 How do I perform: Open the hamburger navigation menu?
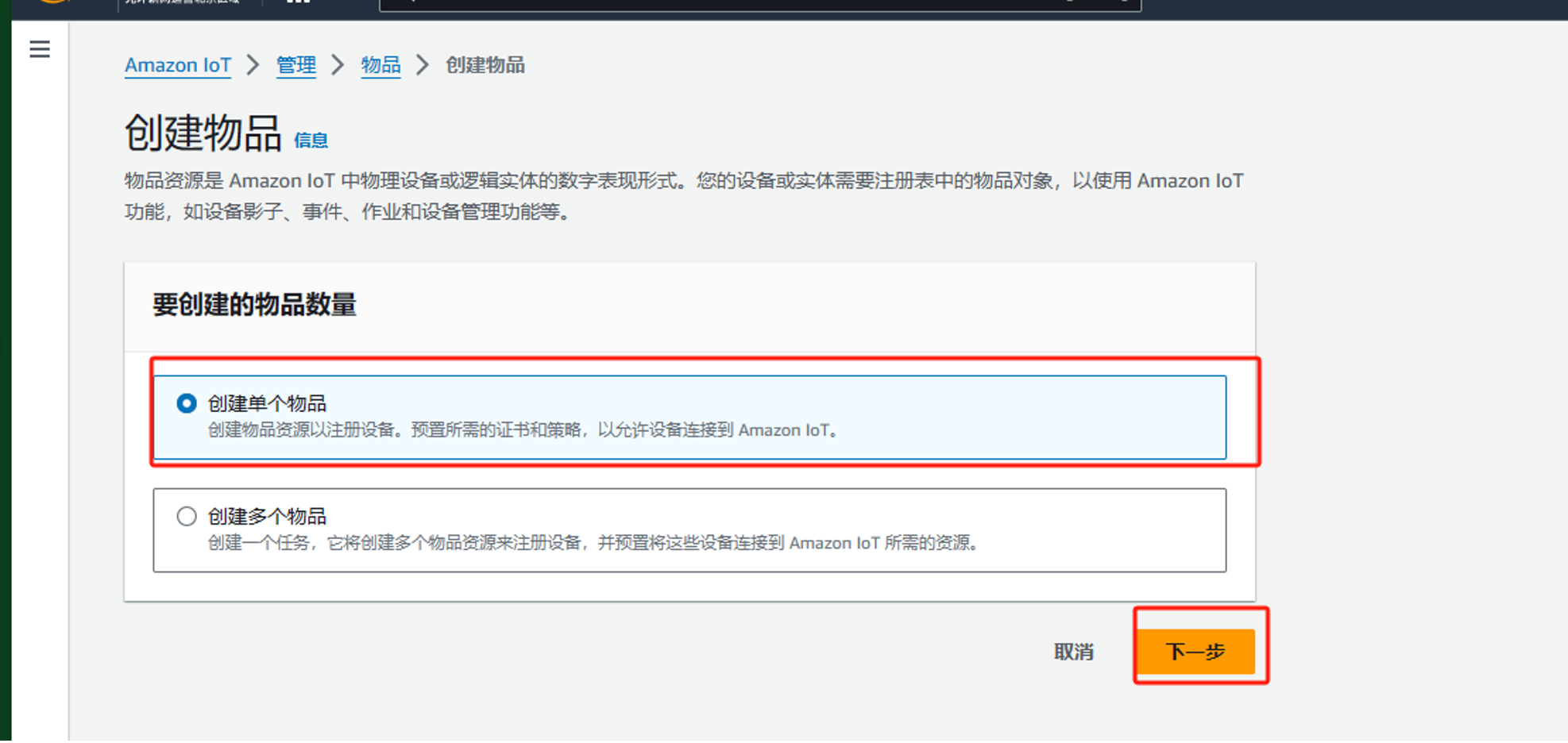[40, 49]
